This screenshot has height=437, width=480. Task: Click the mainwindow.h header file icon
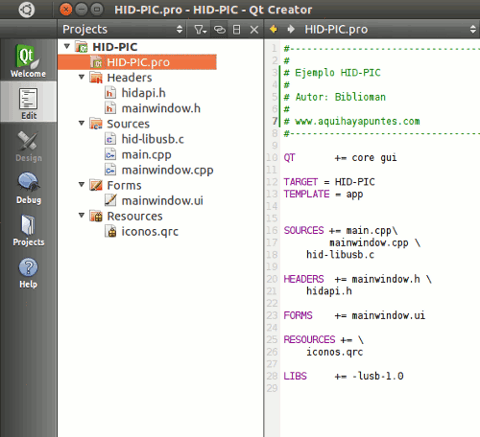point(110,108)
